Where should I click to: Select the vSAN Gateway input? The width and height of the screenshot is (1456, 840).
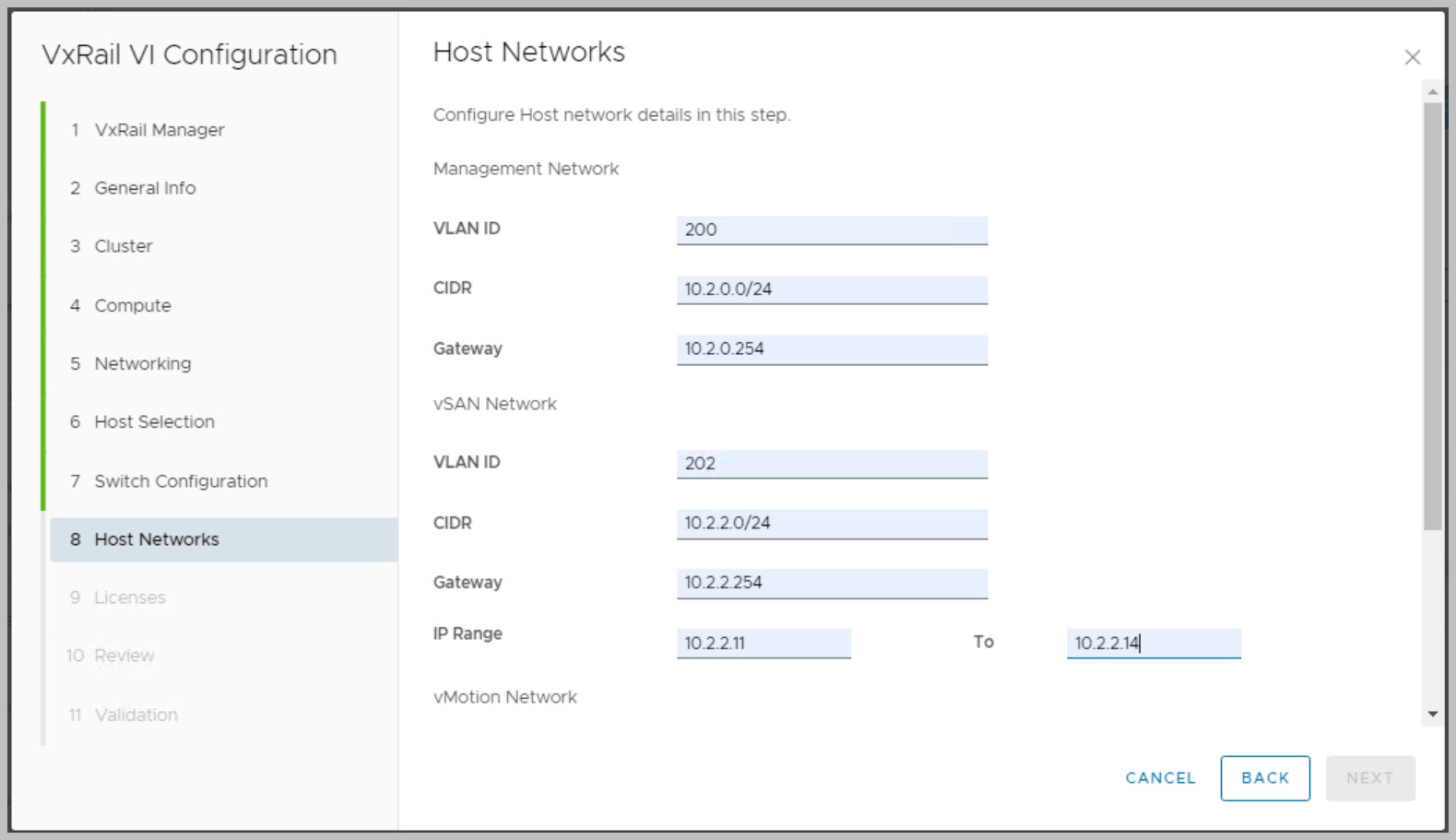(832, 583)
